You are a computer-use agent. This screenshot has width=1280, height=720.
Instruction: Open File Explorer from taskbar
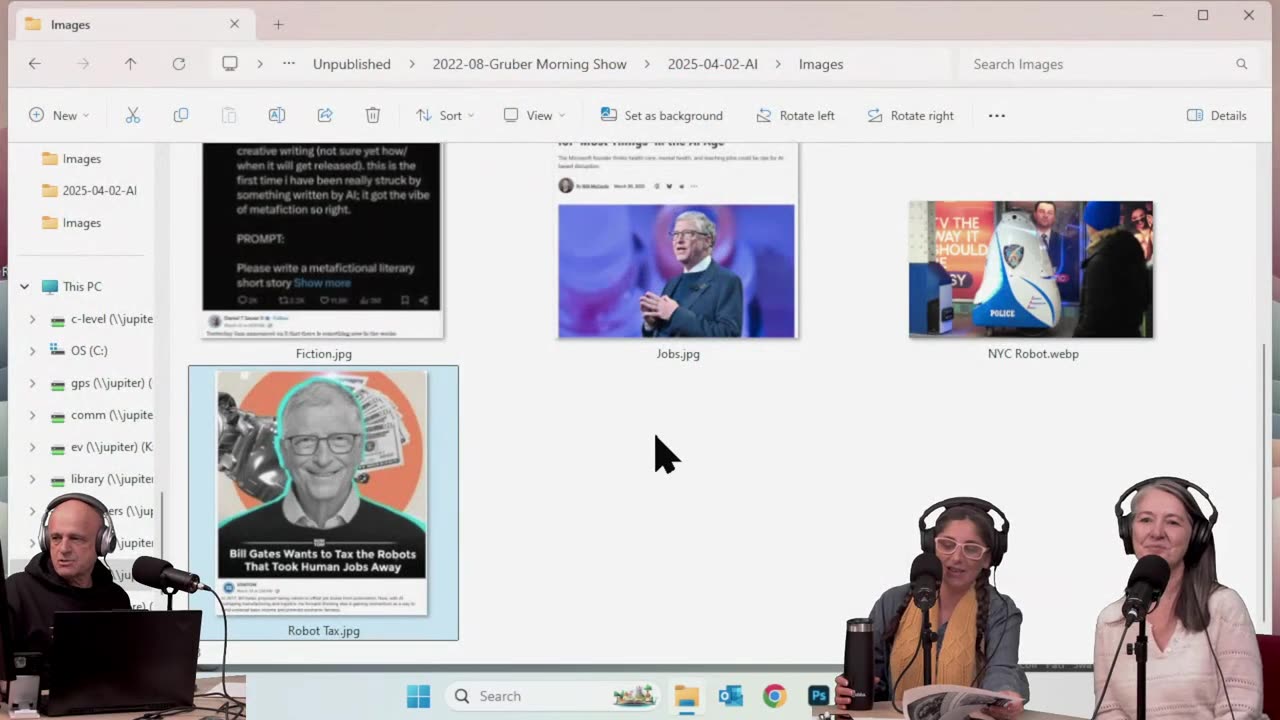[x=687, y=696]
